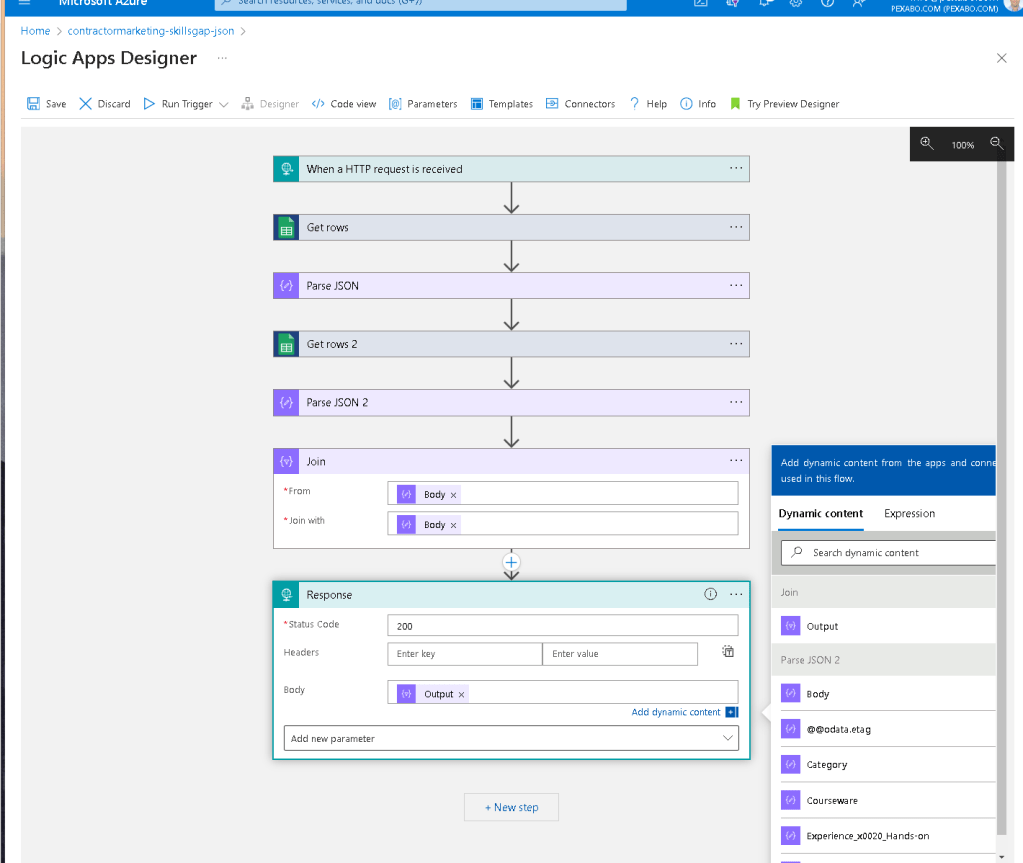Click the Join From input field

[562, 493]
